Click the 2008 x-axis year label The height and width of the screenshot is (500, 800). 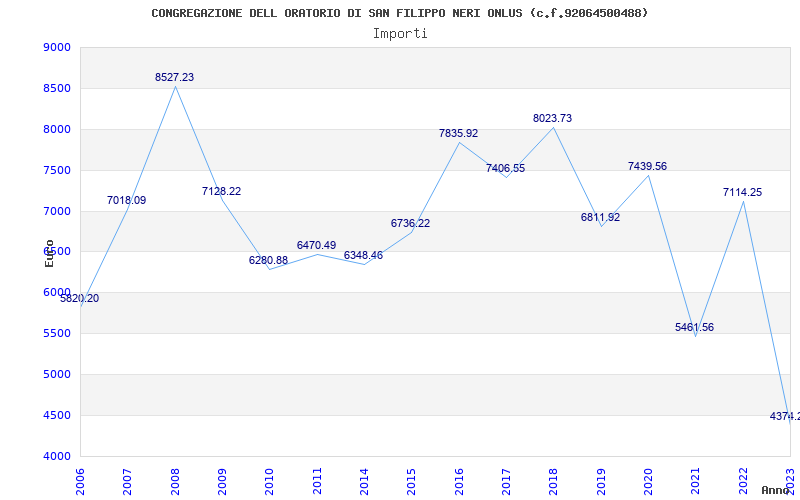[175, 482]
